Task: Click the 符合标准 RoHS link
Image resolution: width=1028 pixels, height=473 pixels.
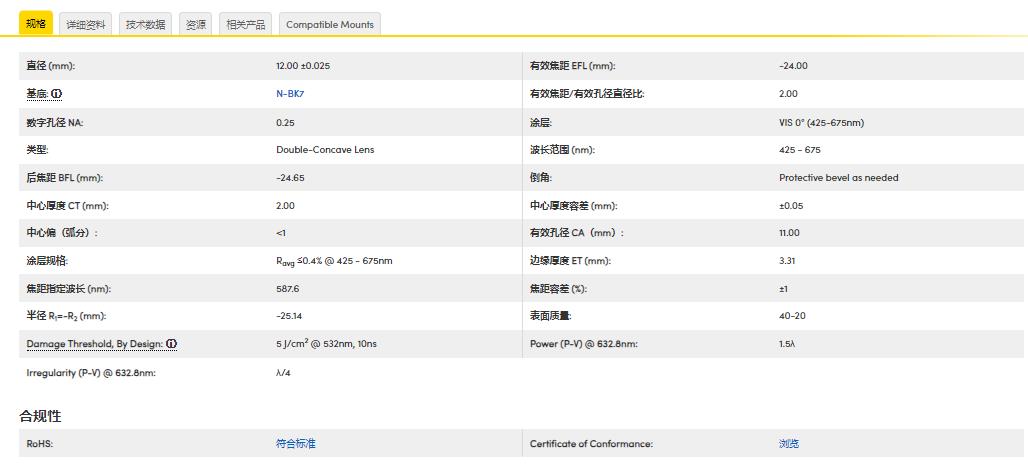Action: (x=295, y=444)
